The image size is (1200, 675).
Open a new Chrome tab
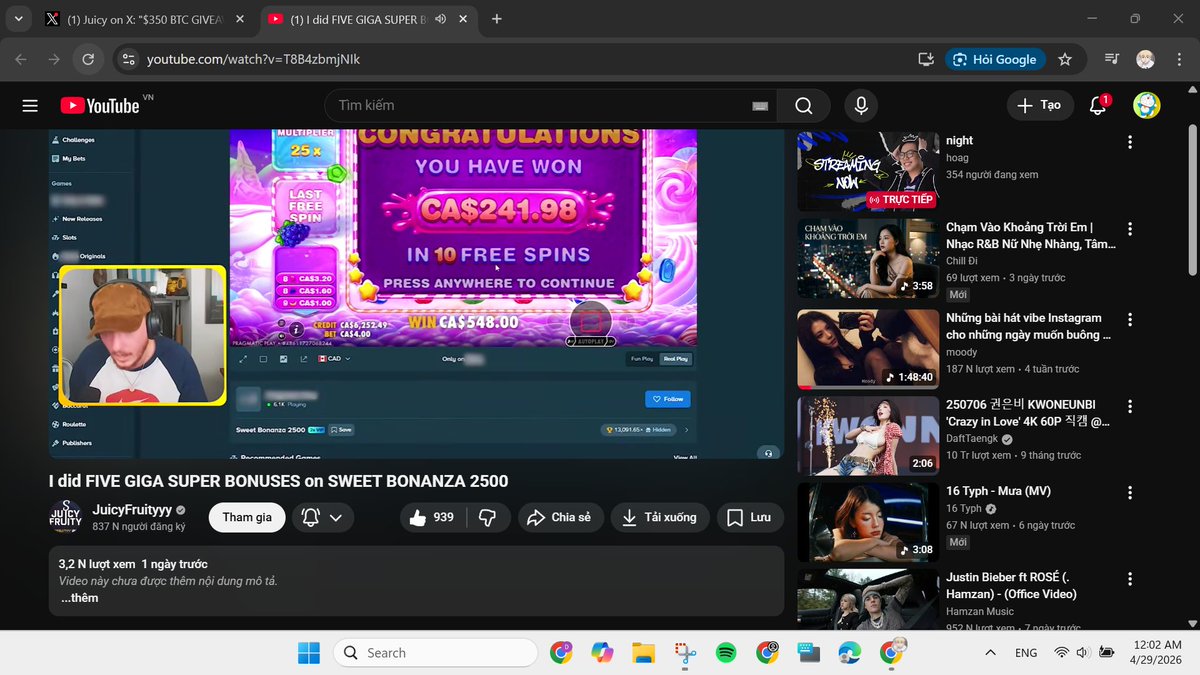point(497,19)
